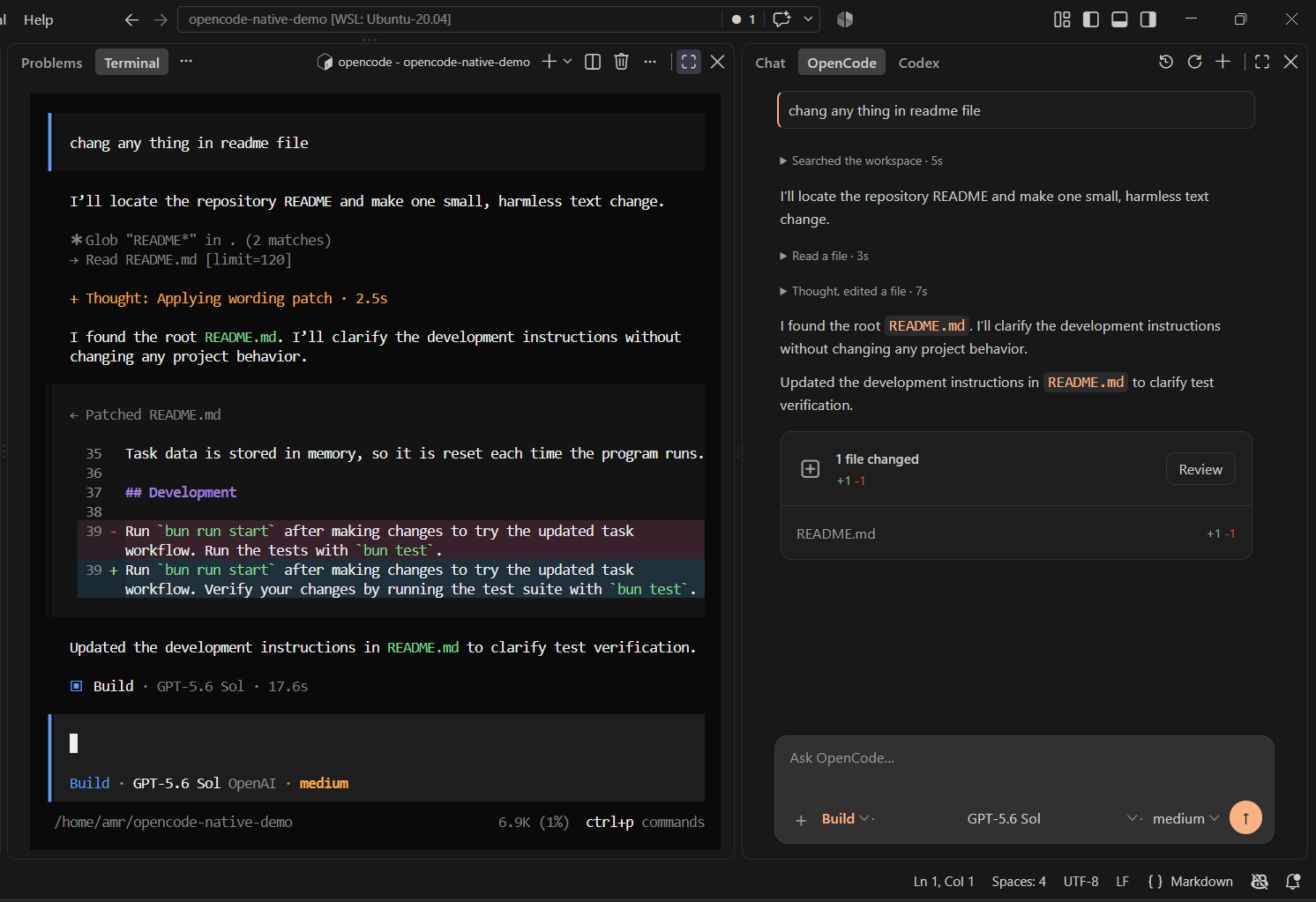Change indentation via 'Spaces: 4'

point(1019,882)
